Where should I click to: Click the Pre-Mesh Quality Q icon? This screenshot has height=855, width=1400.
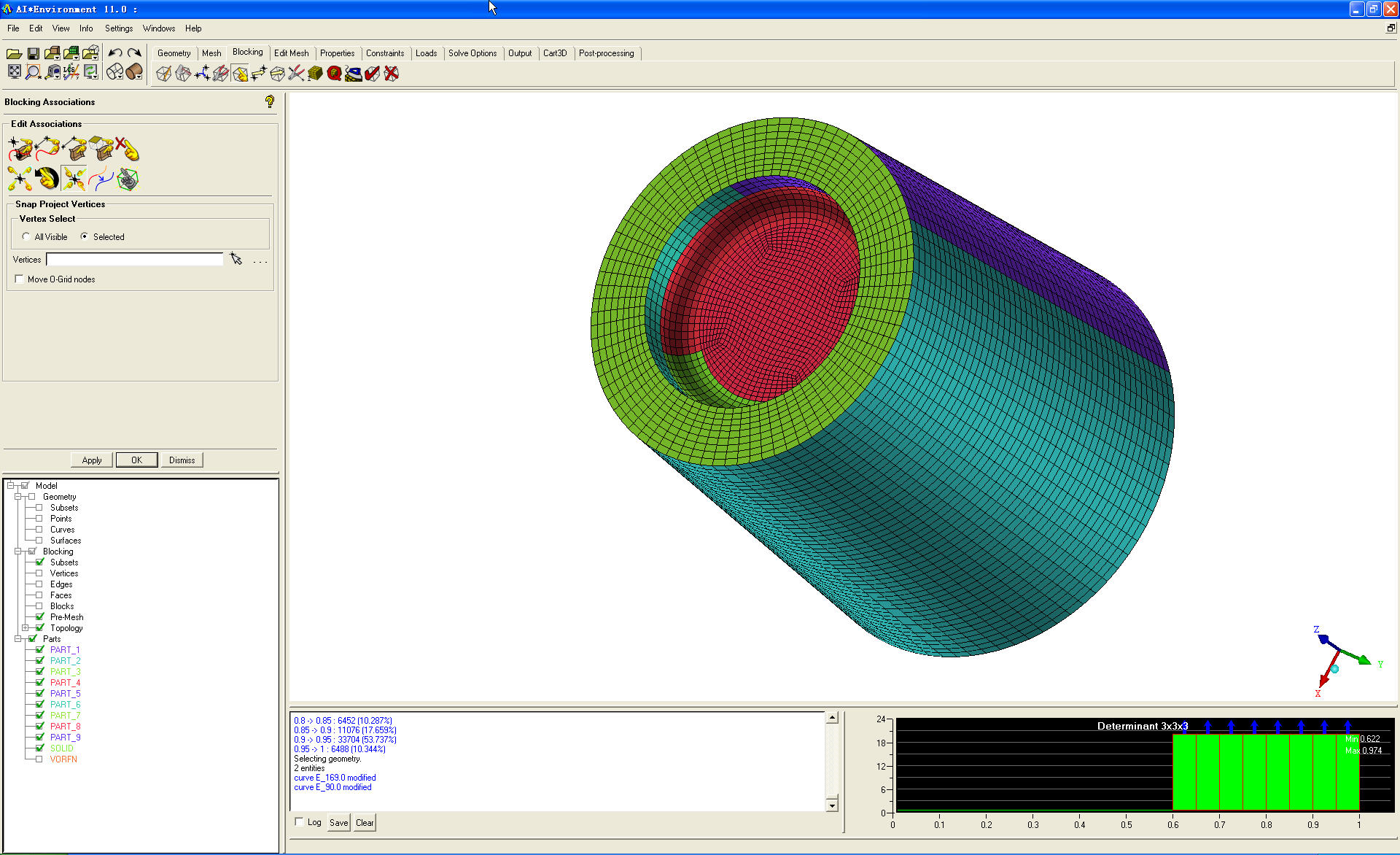coord(334,74)
